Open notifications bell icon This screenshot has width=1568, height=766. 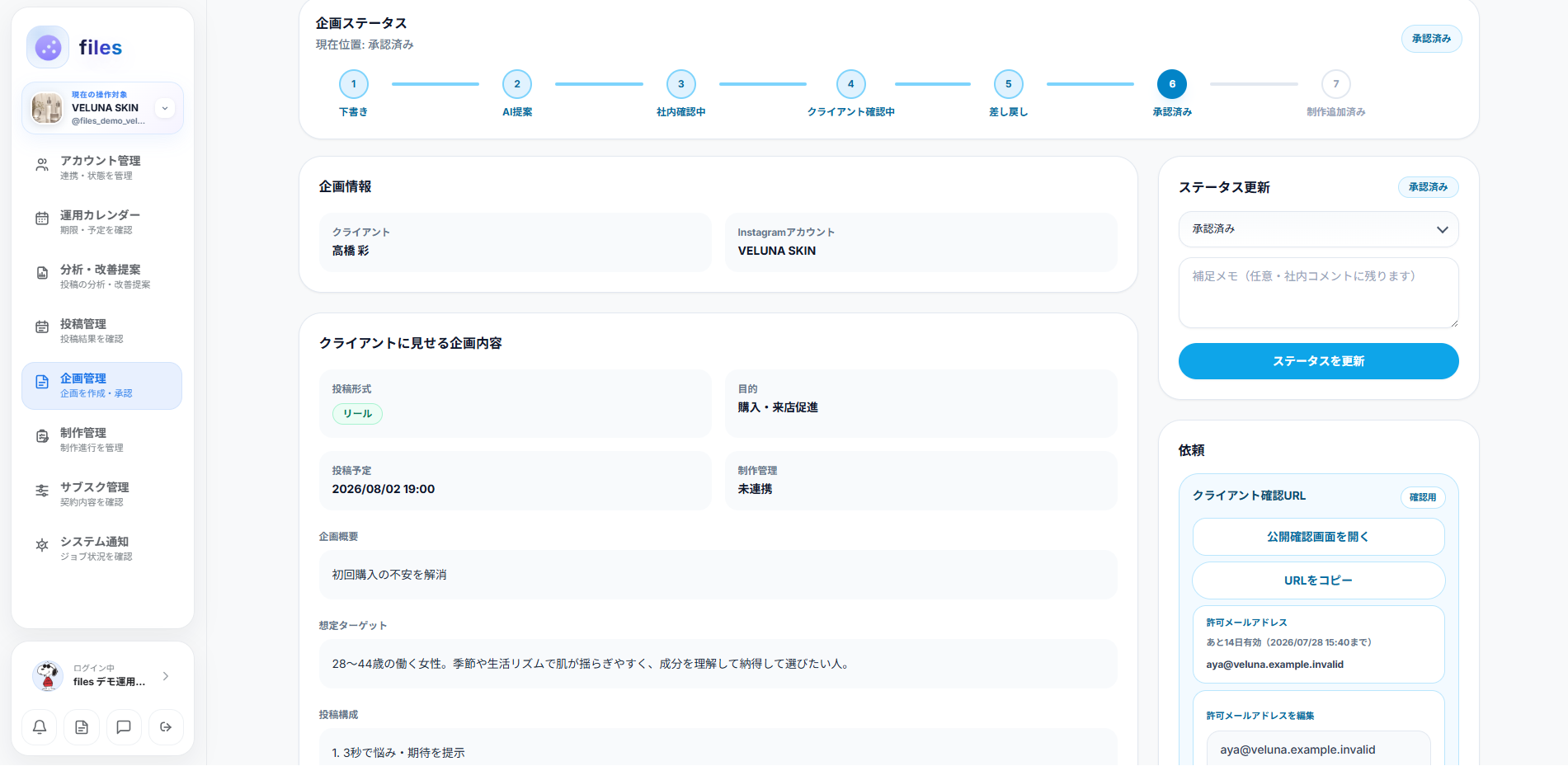pos(40,727)
